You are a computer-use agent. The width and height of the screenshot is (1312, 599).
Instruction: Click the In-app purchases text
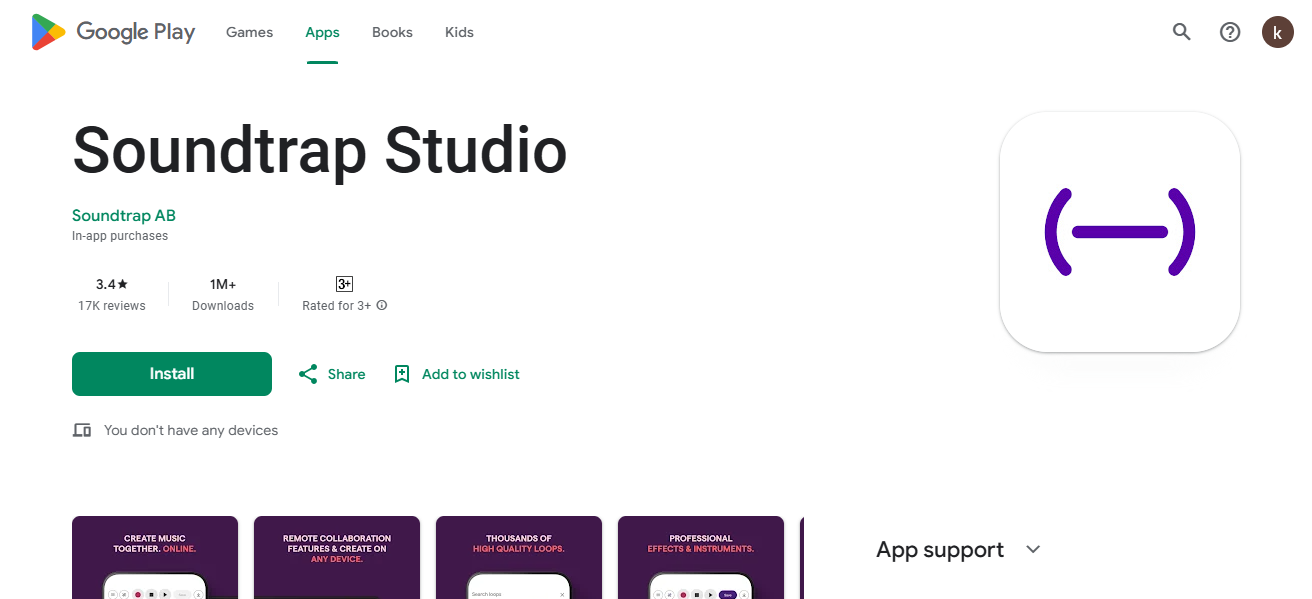coord(120,236)
